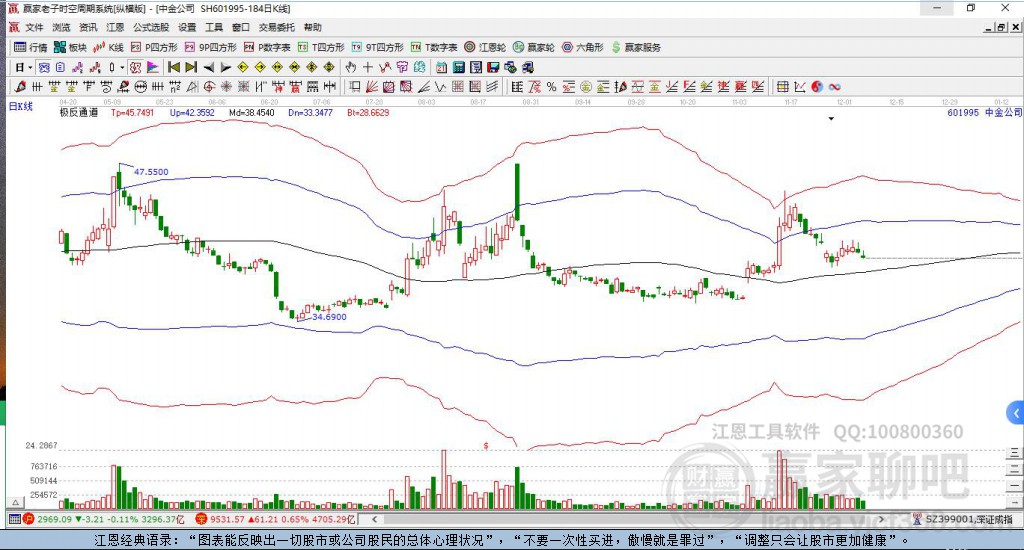Open the 六角形 hexagon tool
Viewport: 1024px width, 550px height.
click(583, 47)
